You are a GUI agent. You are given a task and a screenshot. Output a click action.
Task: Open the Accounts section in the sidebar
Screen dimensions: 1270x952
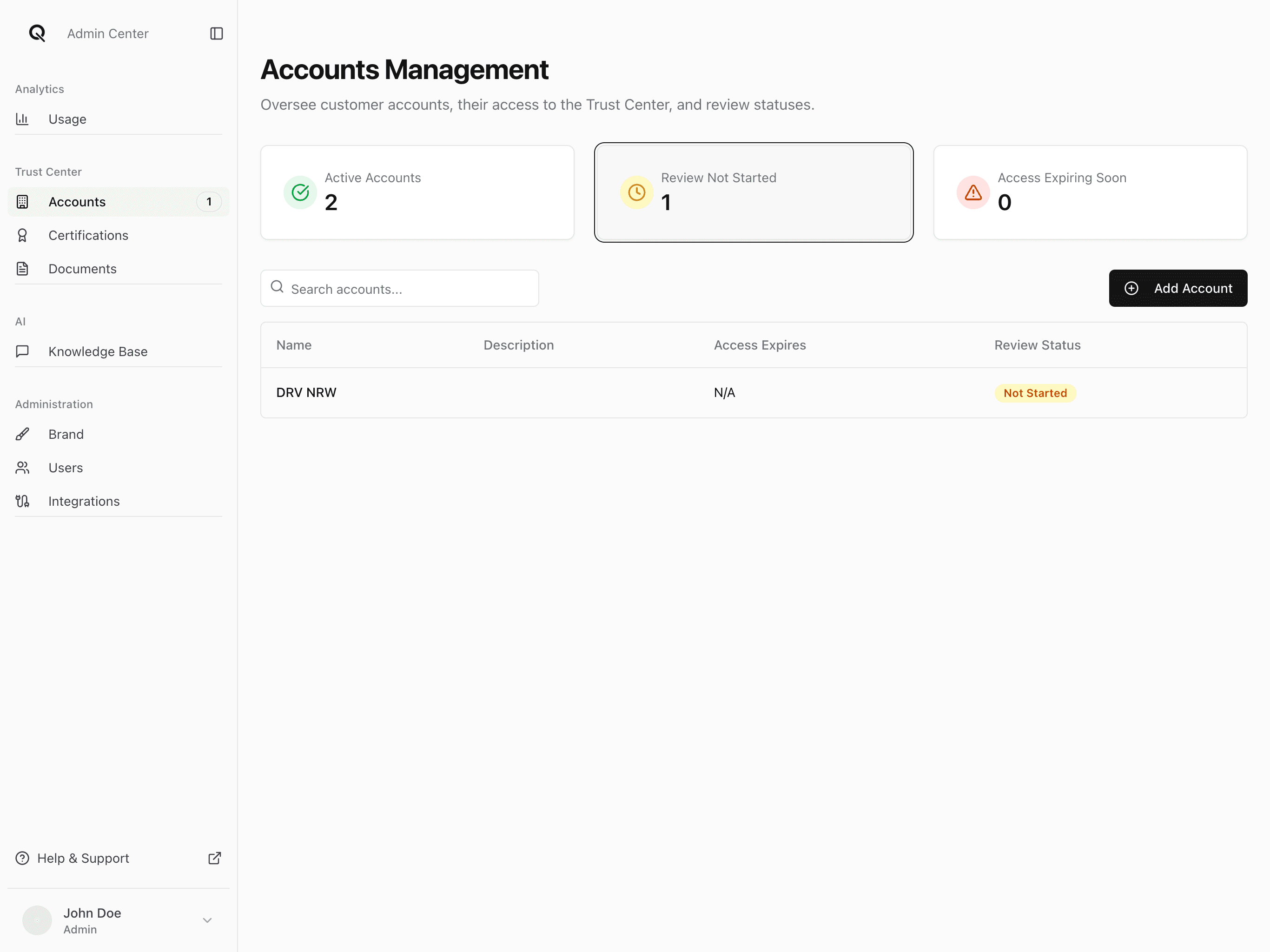point(77,202)
